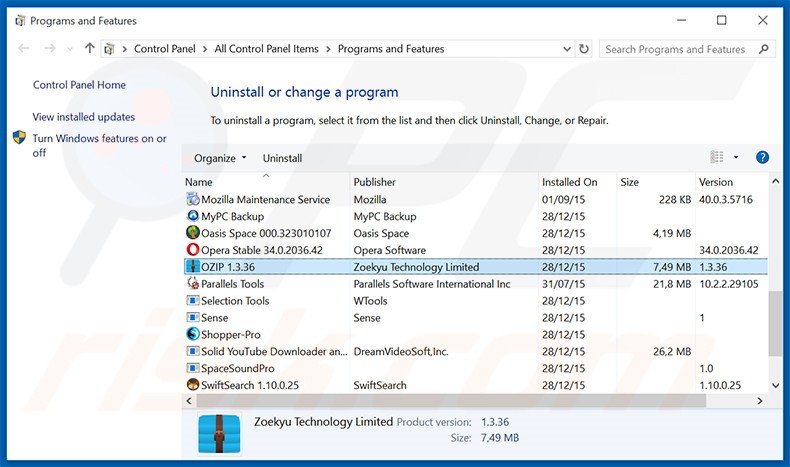Screen dimensions: 790x467
Task: Select the SpaceSoundPro entry name
Action: (x=238, y=368)
